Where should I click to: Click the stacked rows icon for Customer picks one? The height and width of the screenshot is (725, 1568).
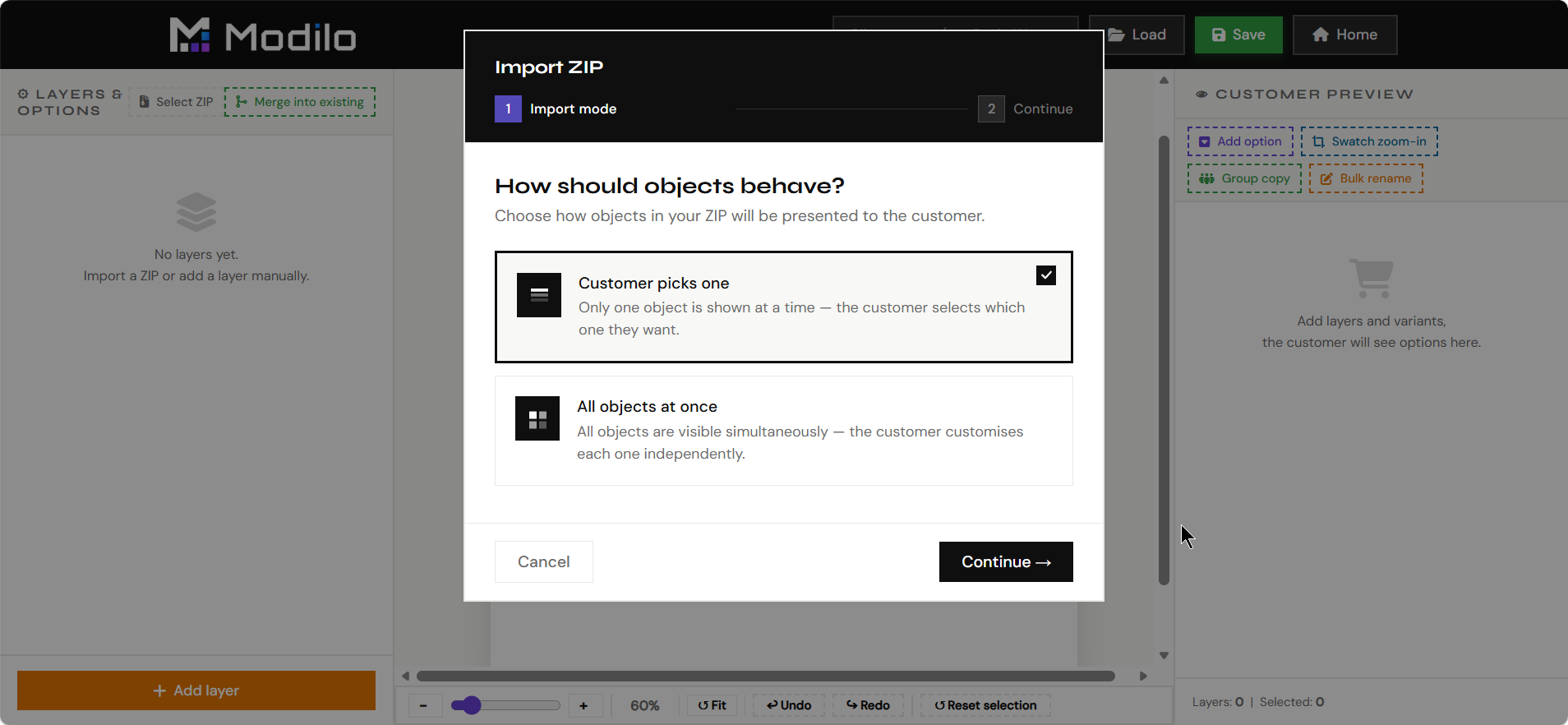539,295
